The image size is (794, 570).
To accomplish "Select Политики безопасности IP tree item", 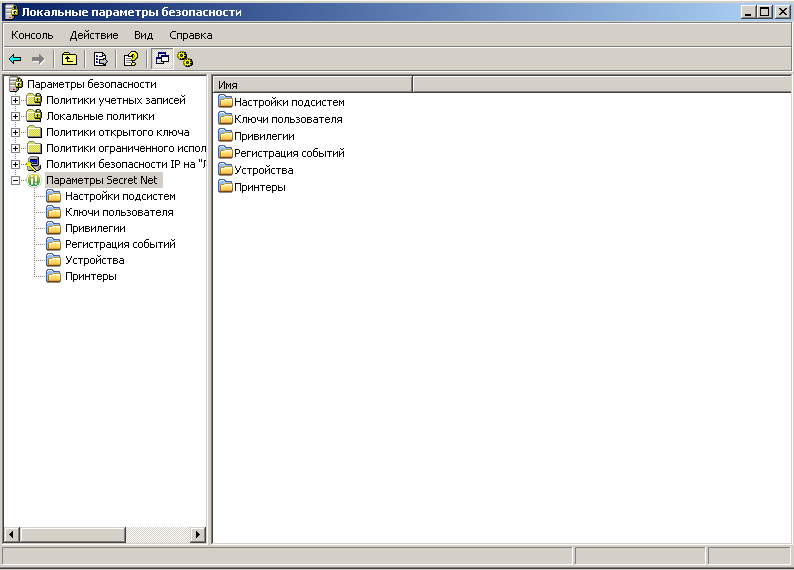I will click(x=126, y=164).
